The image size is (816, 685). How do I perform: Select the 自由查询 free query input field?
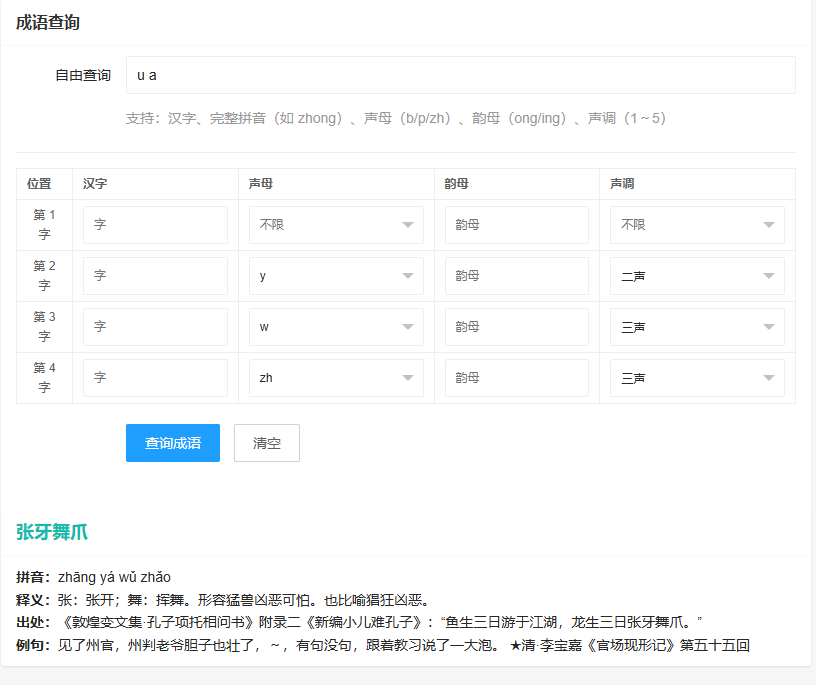[458, 75]
